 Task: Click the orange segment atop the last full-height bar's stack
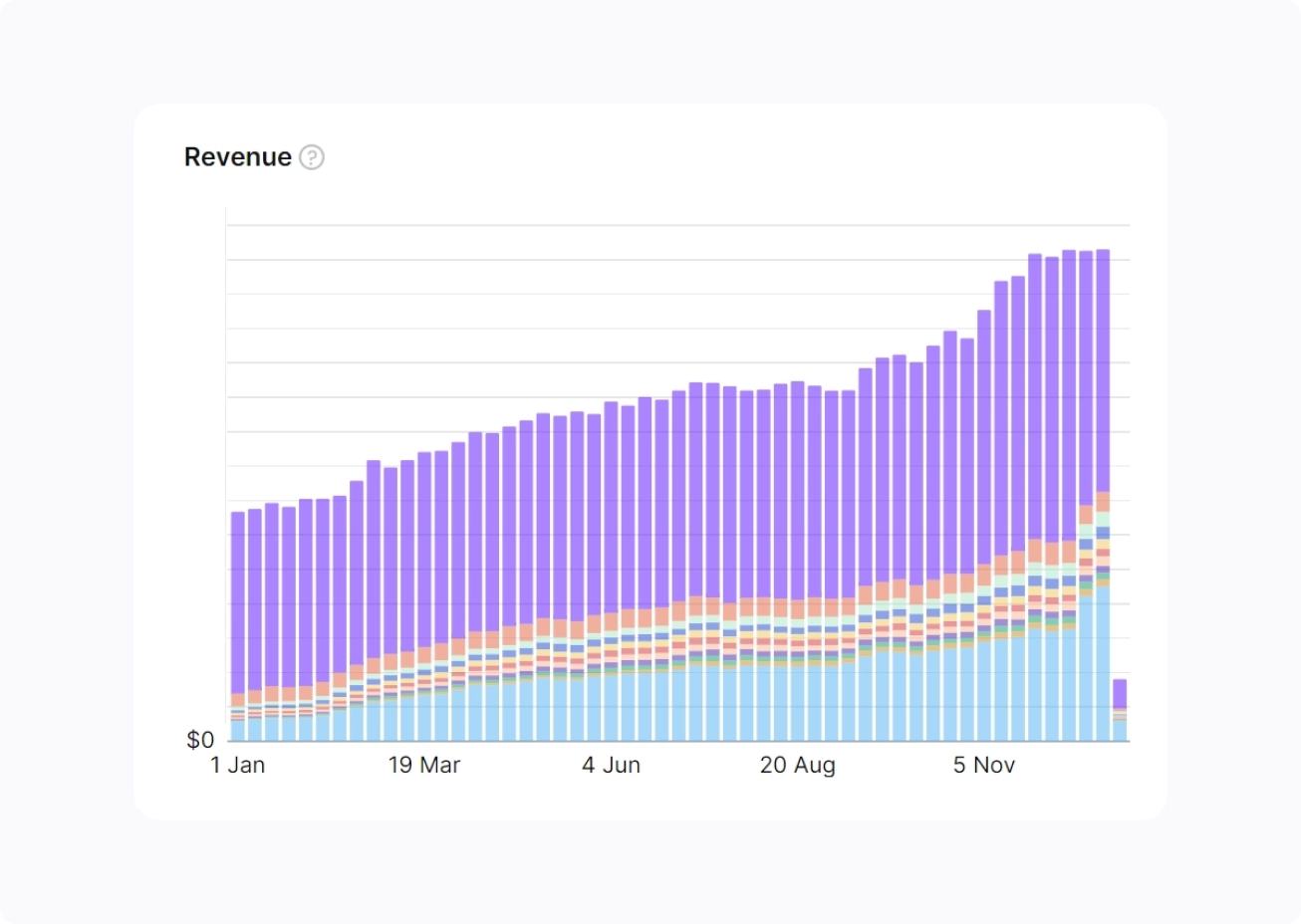(x=1103, y=501)
